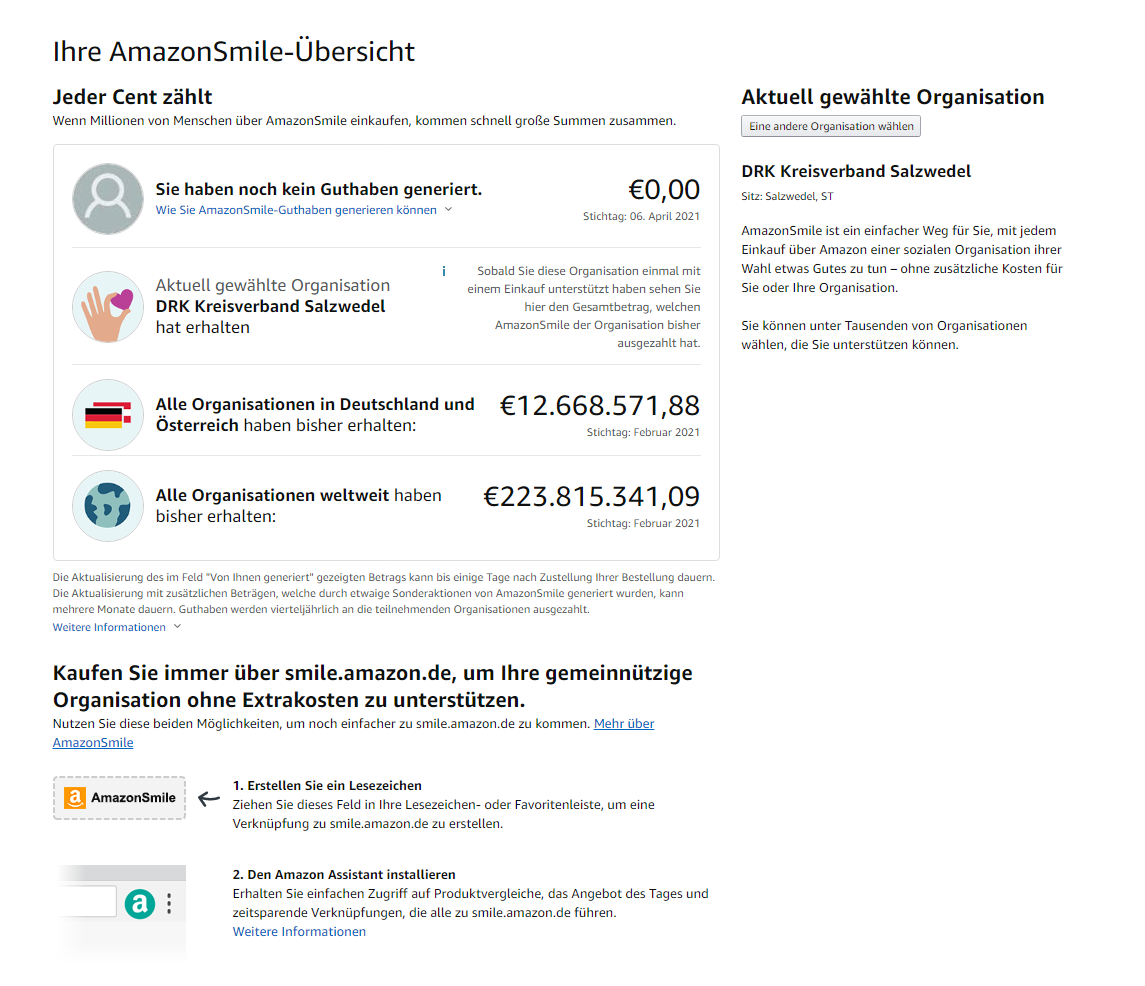The image size is (1145, 986).
Task: Click the blue info icon beside DRK Kreisverband
Action: 443,271
